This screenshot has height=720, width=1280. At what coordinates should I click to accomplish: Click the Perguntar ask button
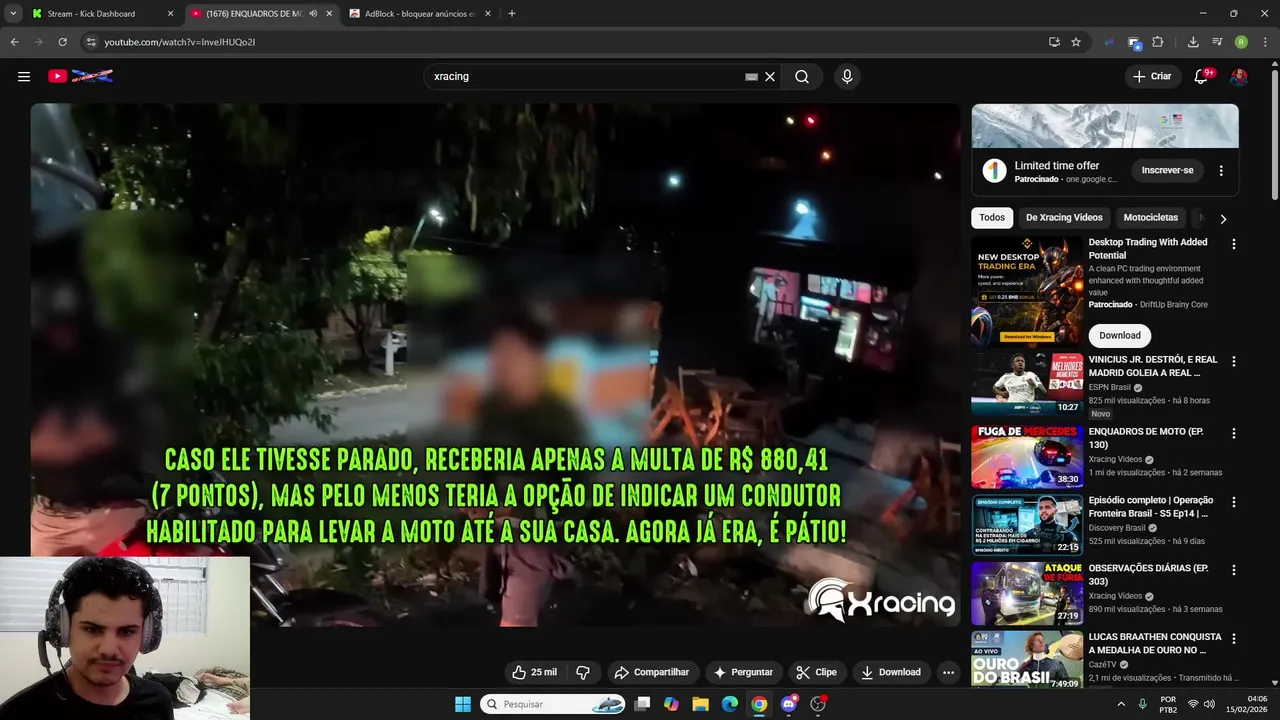pyautogui.click(x=743, y=672)
